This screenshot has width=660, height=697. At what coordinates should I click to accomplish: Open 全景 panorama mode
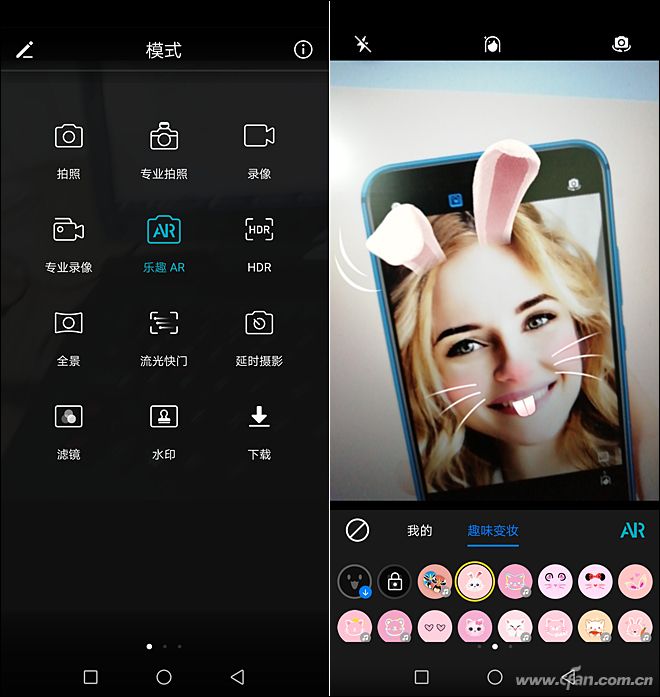pos(68,323)
